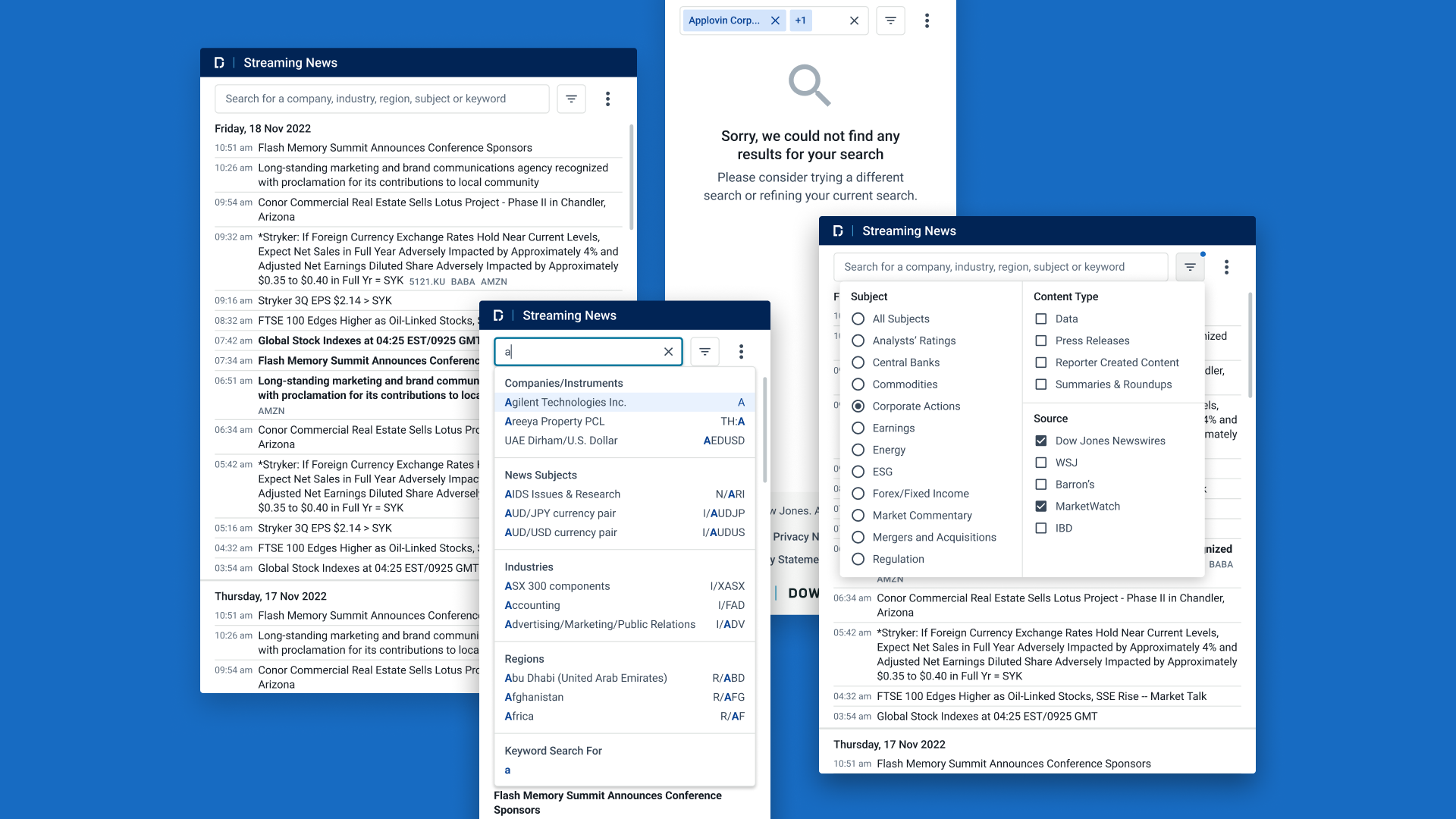
Task: Select ASX 300 components industry
Action: pos(625,586)
